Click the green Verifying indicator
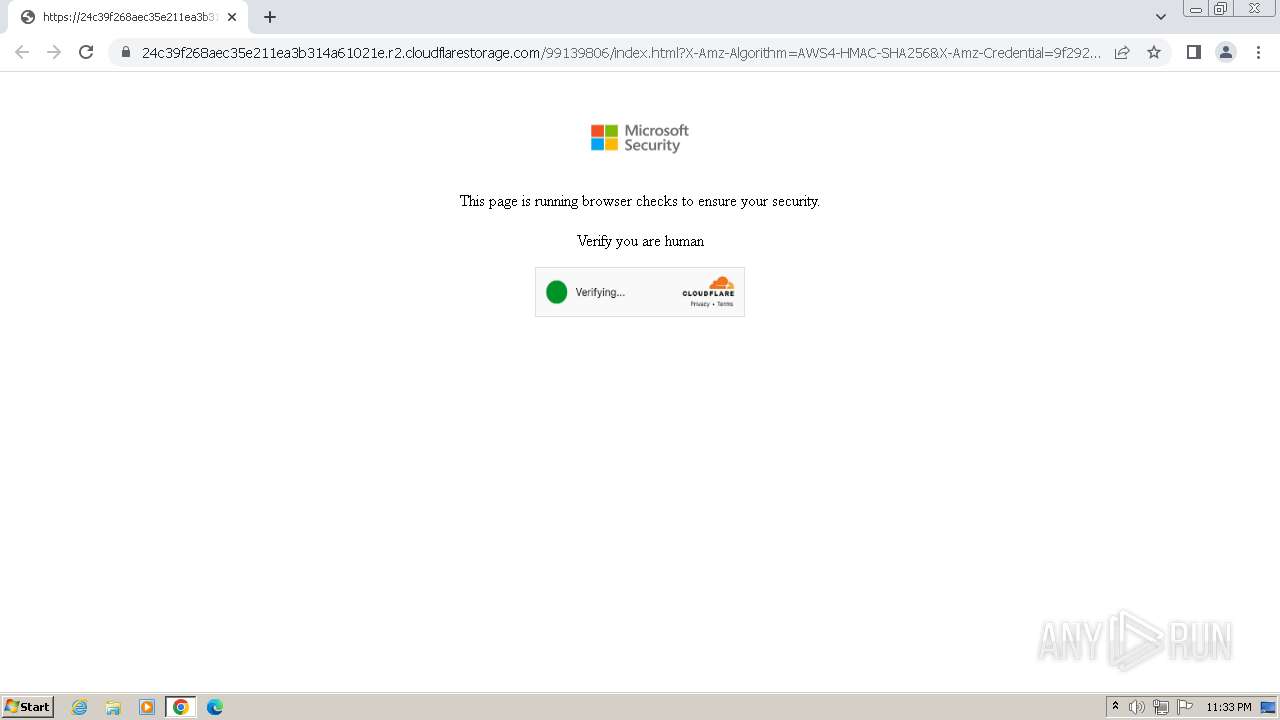 (x=557, y=292)
